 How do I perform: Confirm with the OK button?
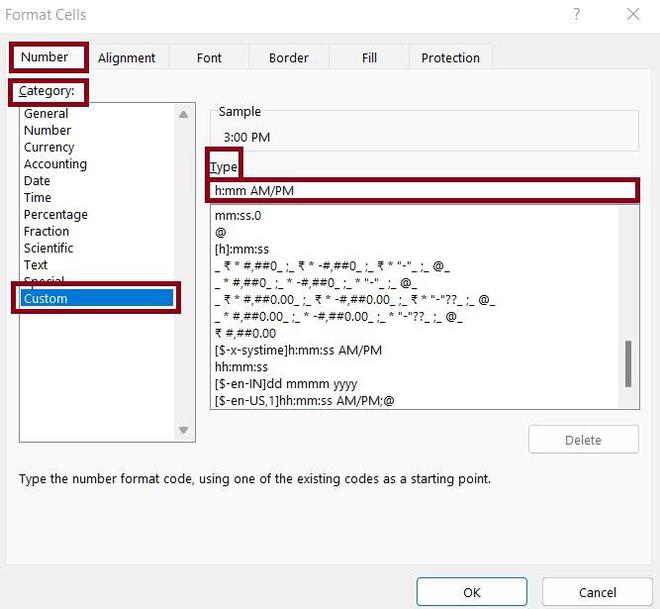pyautogui.click(x=472, y=592)
